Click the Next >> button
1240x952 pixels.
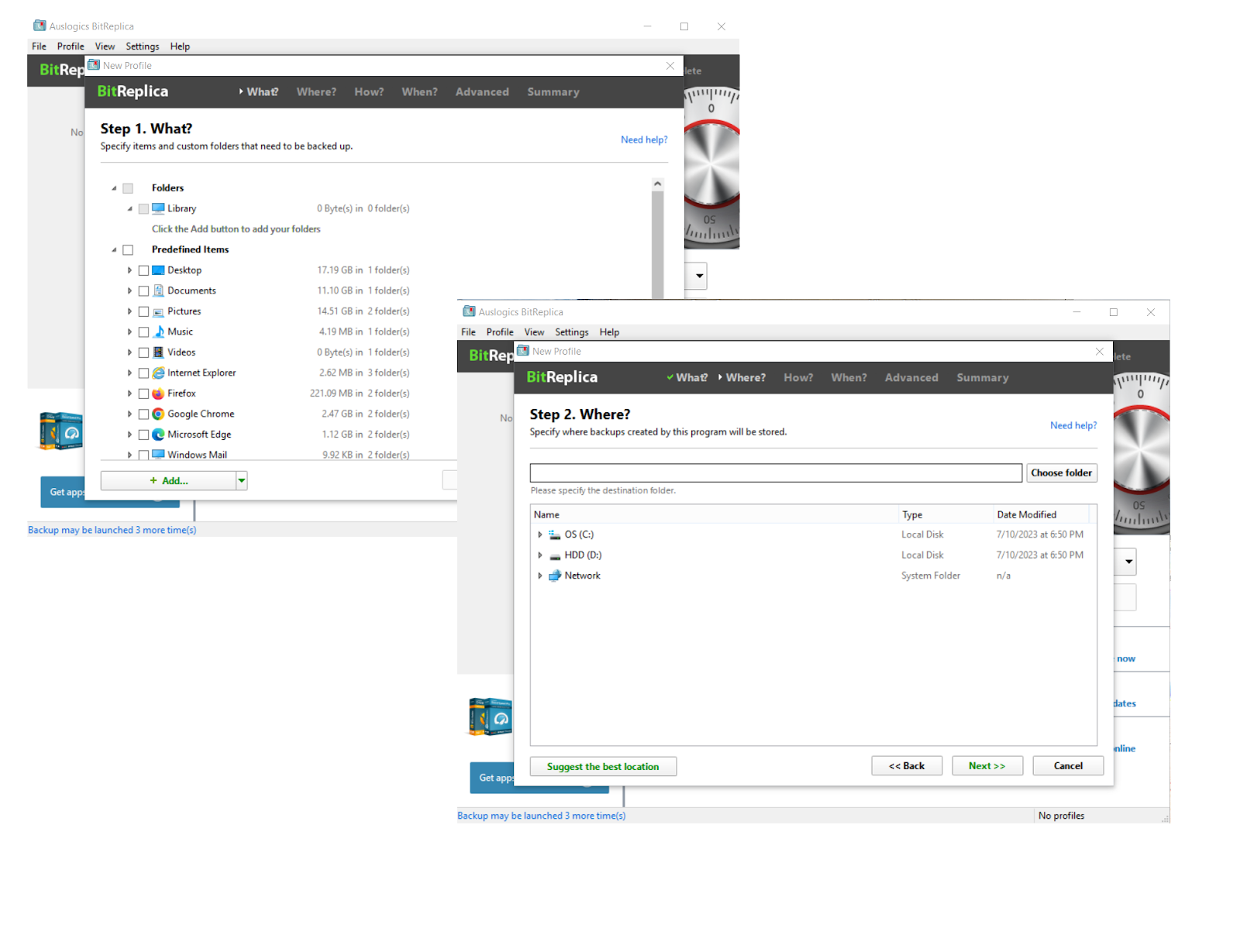pos(987,766)
